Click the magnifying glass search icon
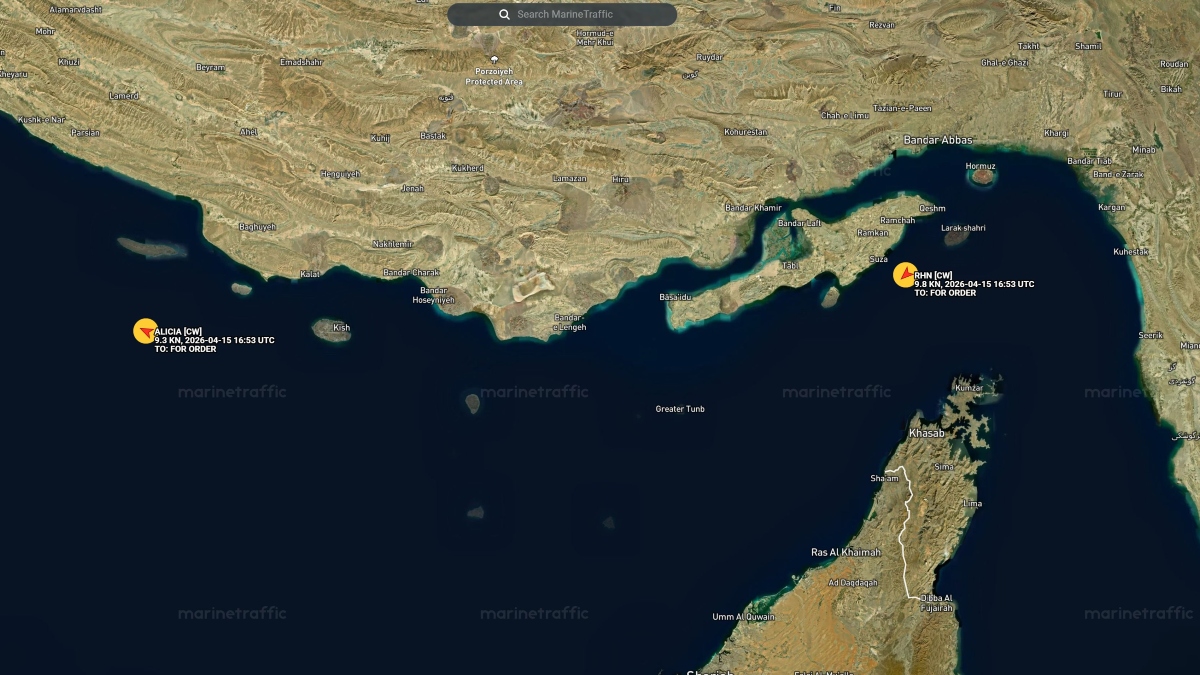The width and height of the screenshot is (1200, 675). (505, 15)
